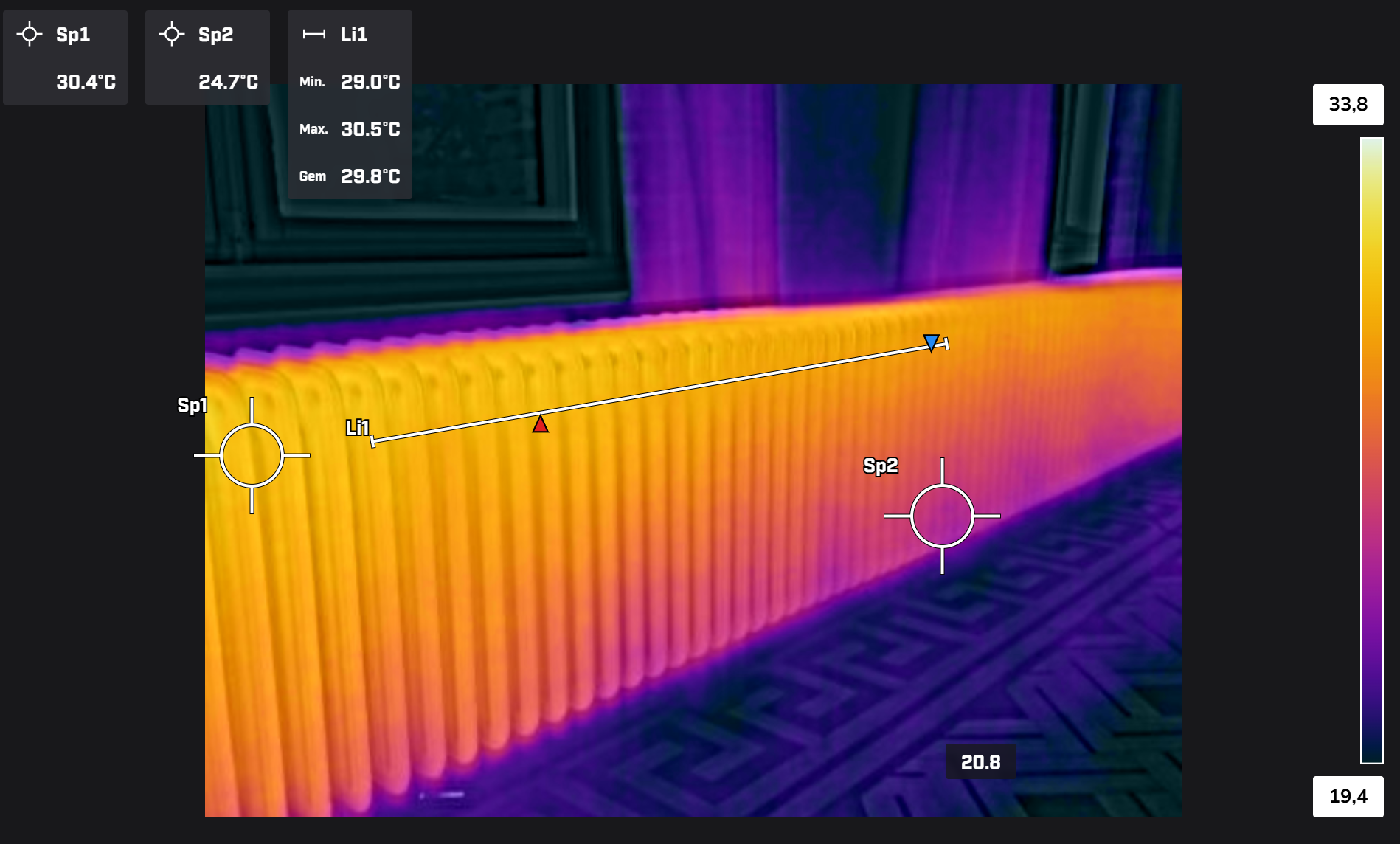Screen dimensions: 1400x844
Task: Click the blue minimum triangle on line Li1
Action: tap(931, 343)
